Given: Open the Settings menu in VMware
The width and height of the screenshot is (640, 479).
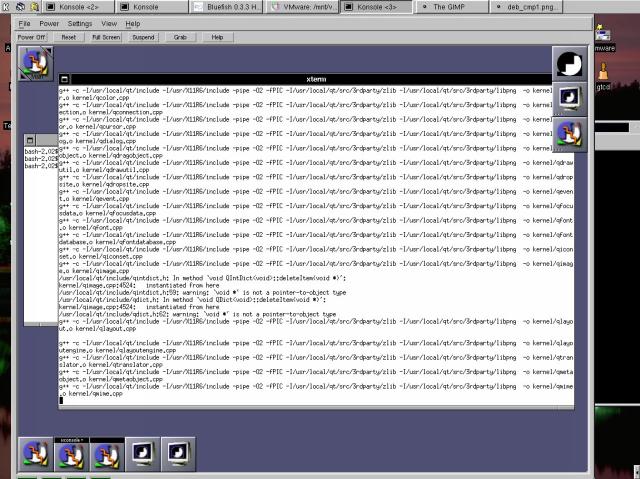Looking at the screenshot, I should pos(80,24).
